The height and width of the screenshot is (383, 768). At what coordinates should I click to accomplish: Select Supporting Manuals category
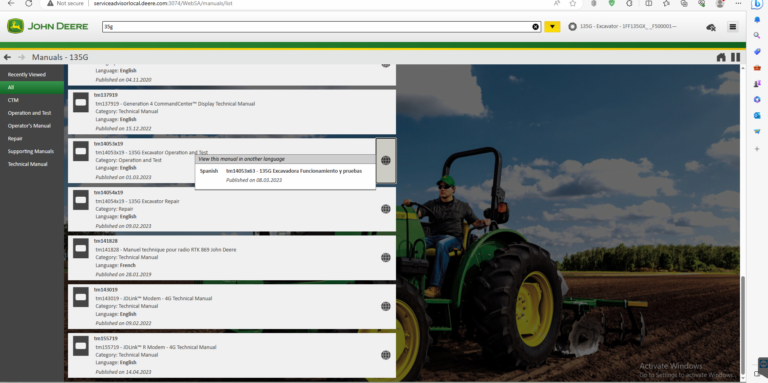(x=32, y=151)
